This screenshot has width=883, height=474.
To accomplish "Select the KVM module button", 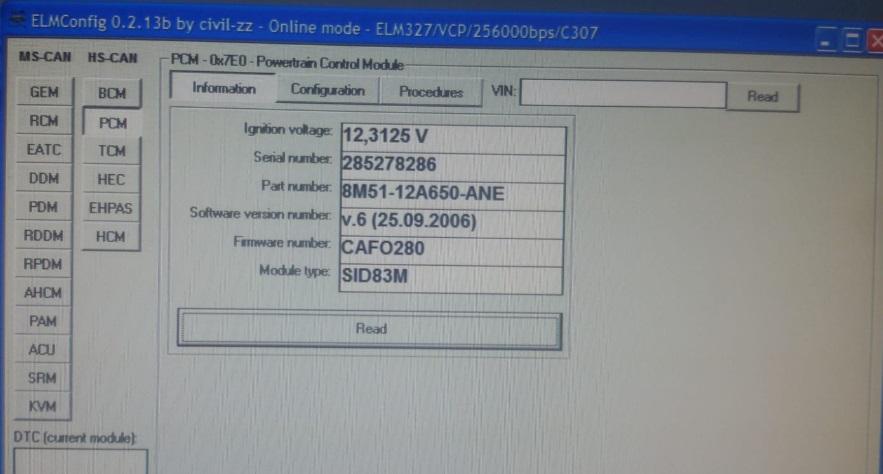I will 43,406.
